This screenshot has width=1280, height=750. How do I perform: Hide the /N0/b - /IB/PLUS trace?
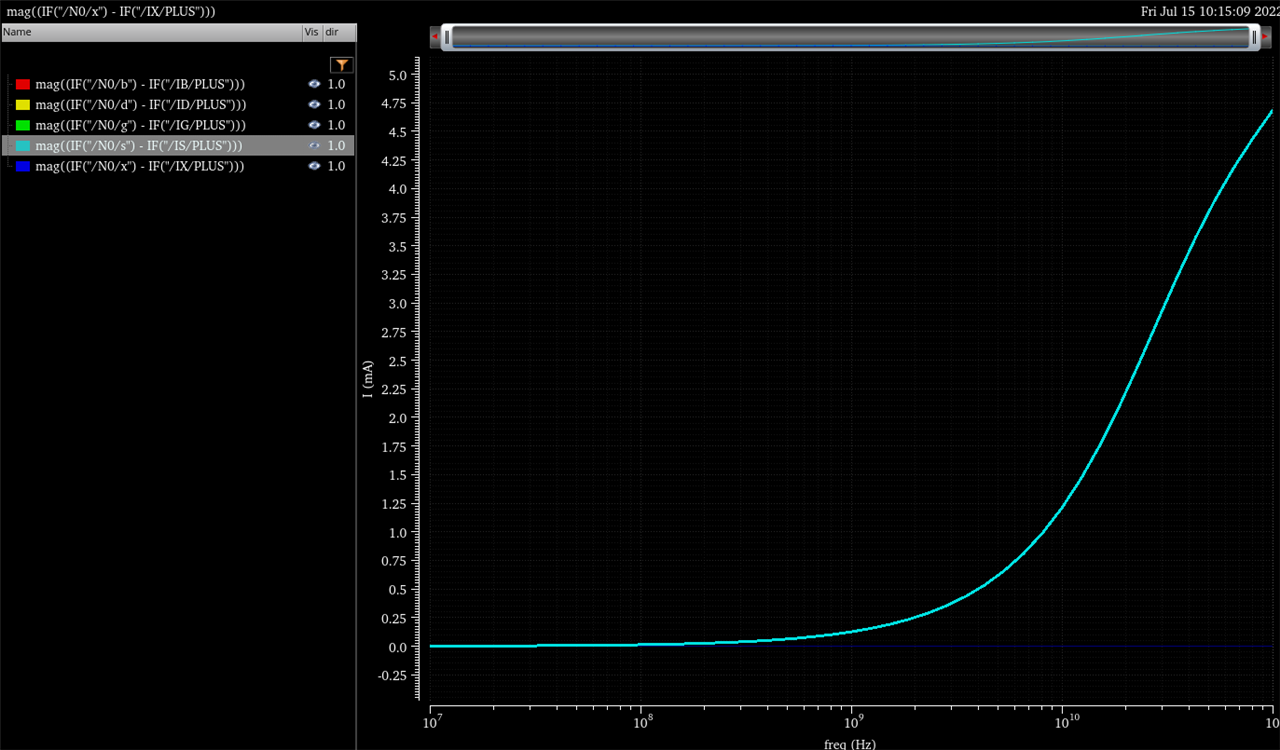tap(314, 84)
